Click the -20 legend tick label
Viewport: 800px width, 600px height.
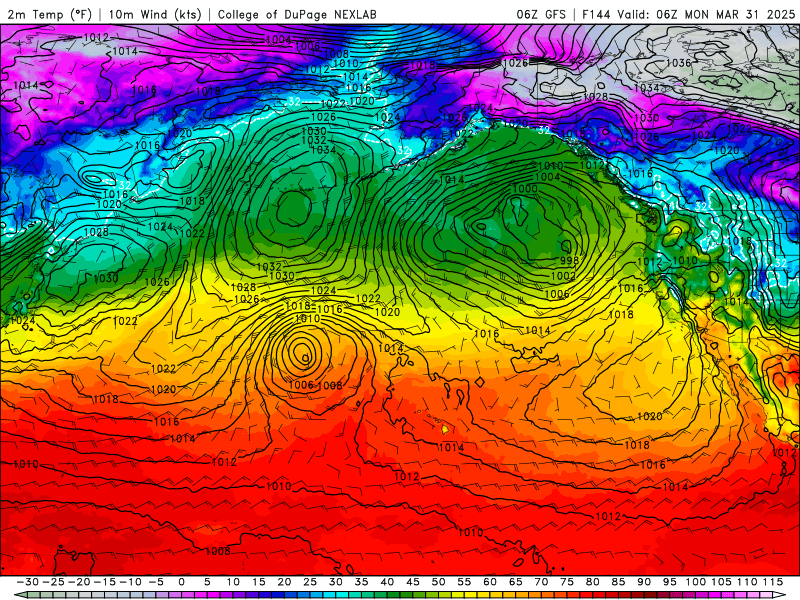pos(79,582)
